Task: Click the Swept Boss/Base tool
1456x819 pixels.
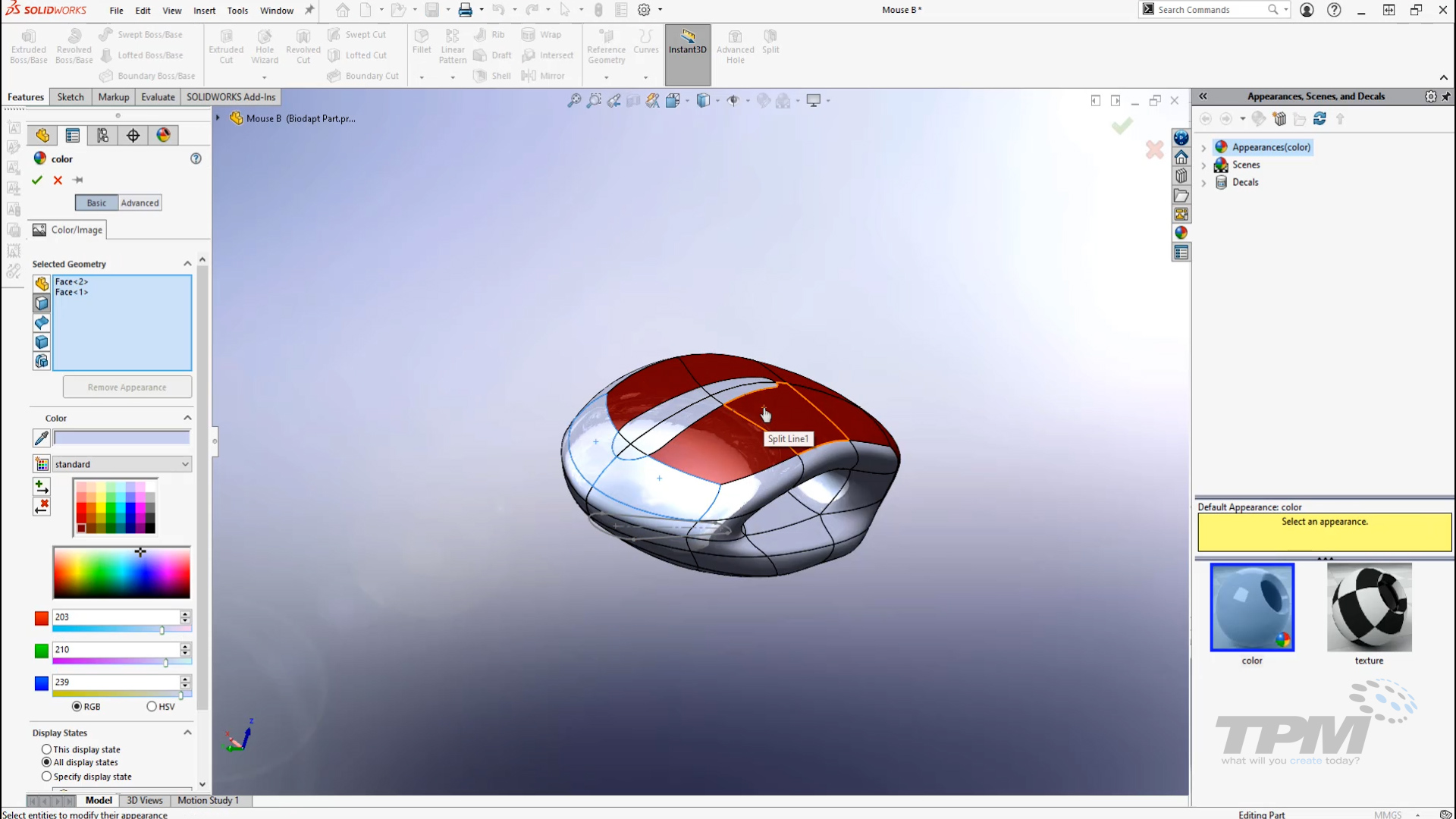Action: 149,34
